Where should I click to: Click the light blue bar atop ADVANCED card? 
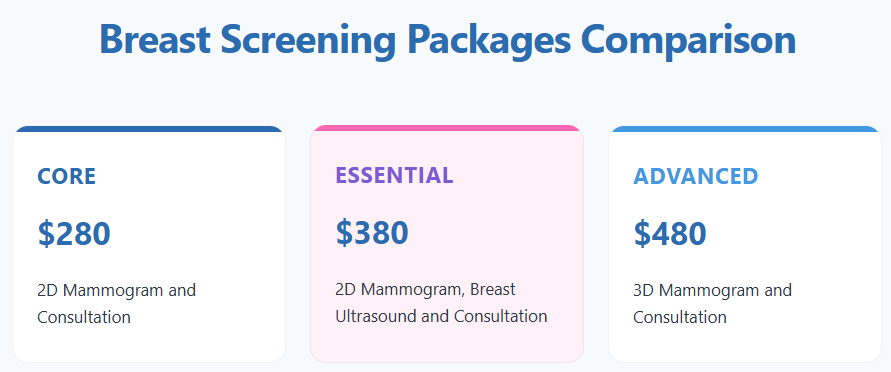click(744, 129)
